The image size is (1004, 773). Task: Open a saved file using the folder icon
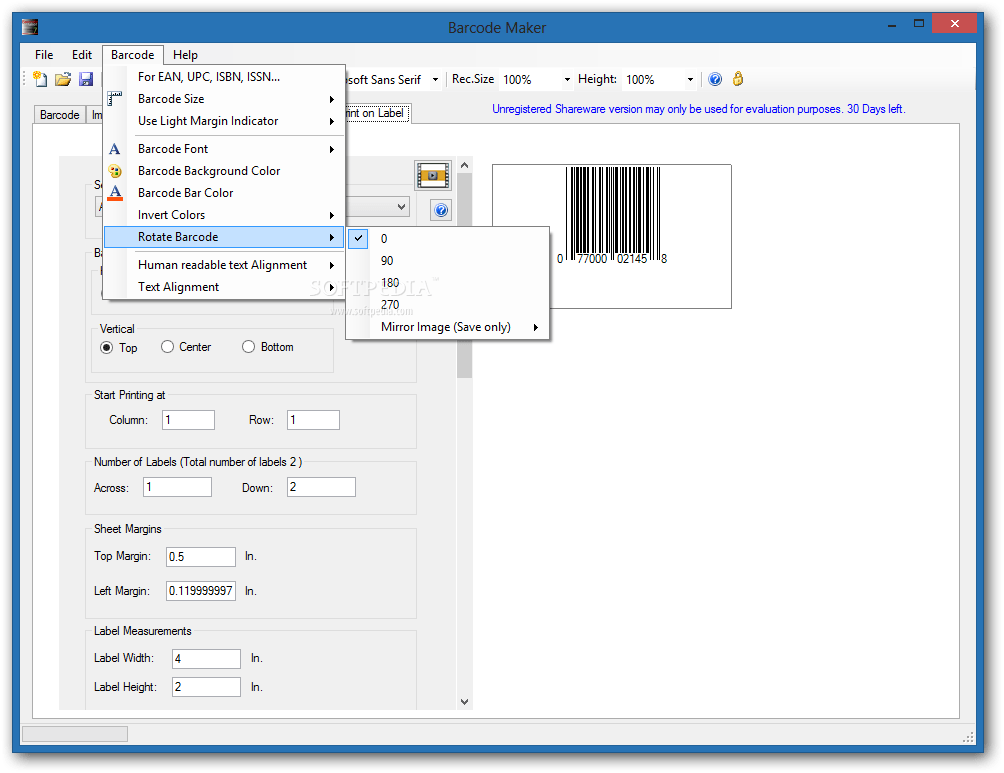[62, 78]
